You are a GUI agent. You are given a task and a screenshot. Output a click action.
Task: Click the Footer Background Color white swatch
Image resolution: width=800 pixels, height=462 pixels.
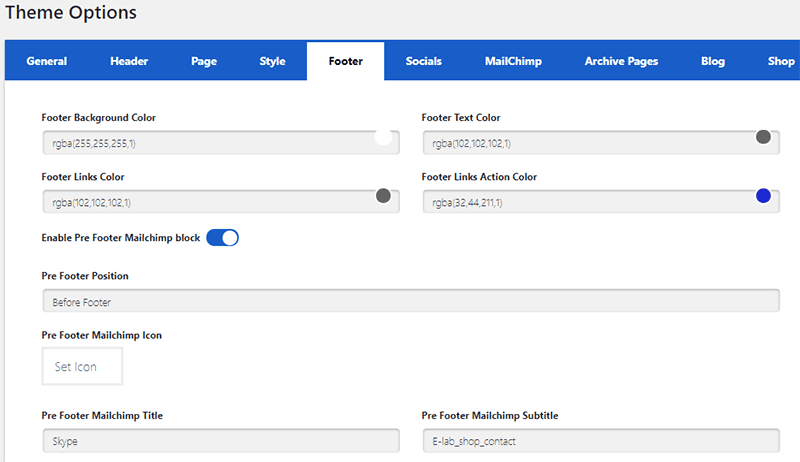383,137
